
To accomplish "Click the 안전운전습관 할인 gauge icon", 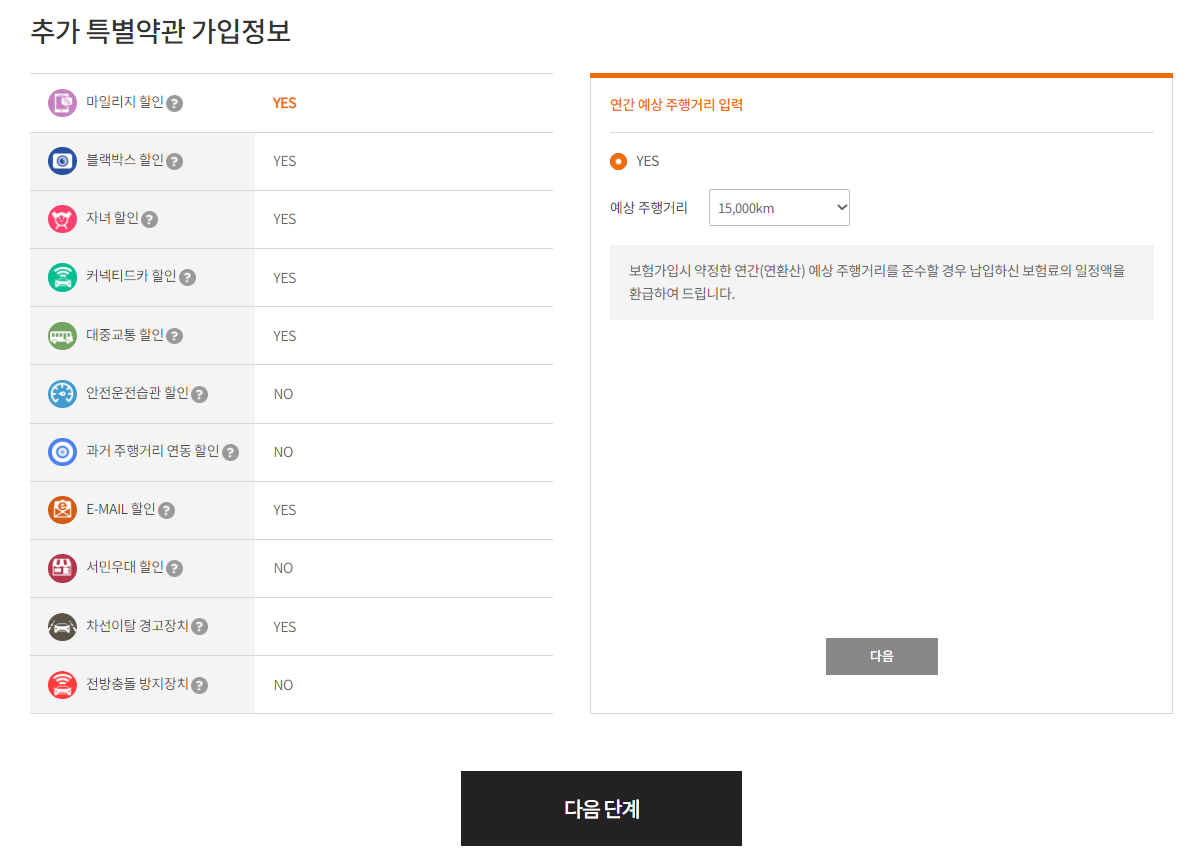I will click(x=62, y=393).
